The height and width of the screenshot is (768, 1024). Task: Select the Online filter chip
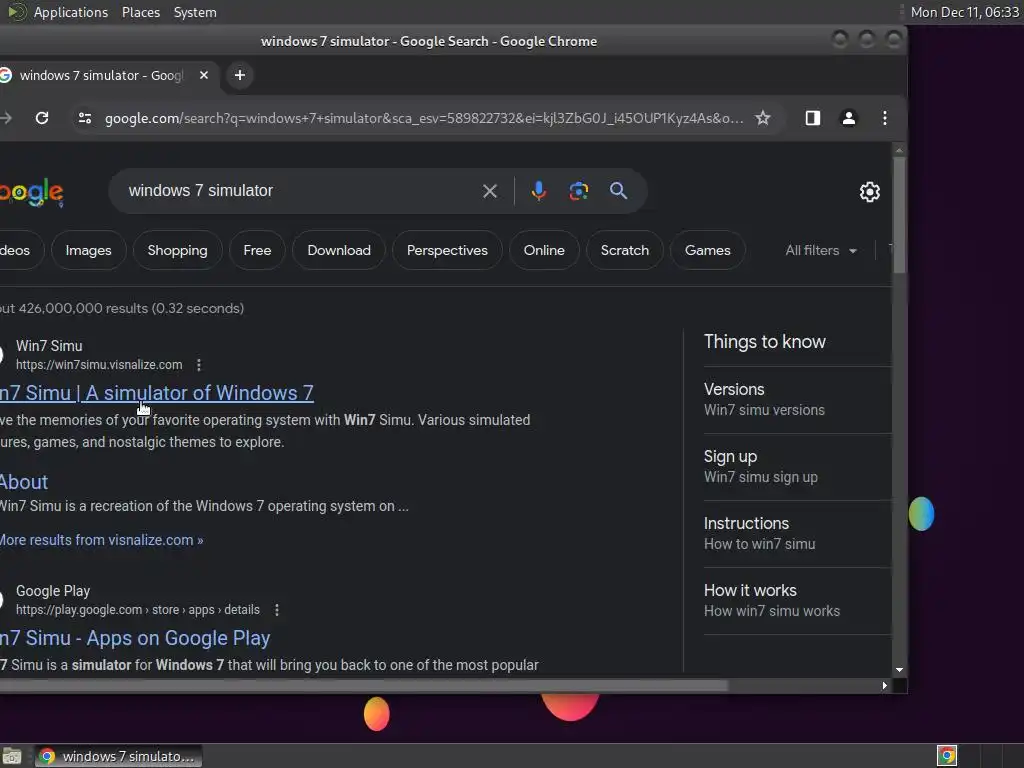544,250
